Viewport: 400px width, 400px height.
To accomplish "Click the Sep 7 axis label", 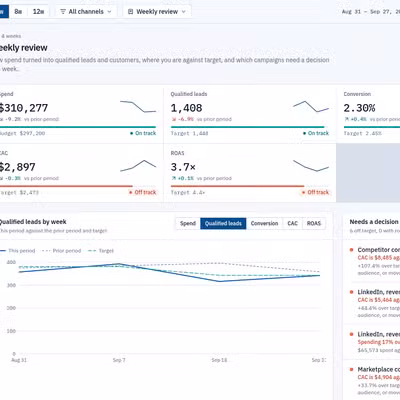I will [119, 360].
